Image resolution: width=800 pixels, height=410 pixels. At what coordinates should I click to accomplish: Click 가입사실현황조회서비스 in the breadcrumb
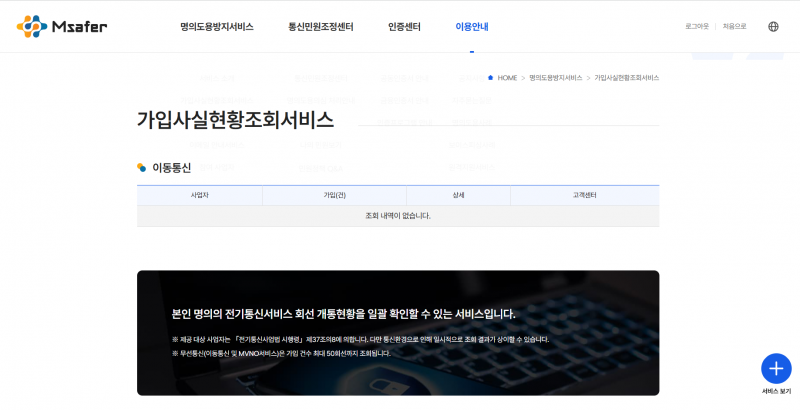627,78
